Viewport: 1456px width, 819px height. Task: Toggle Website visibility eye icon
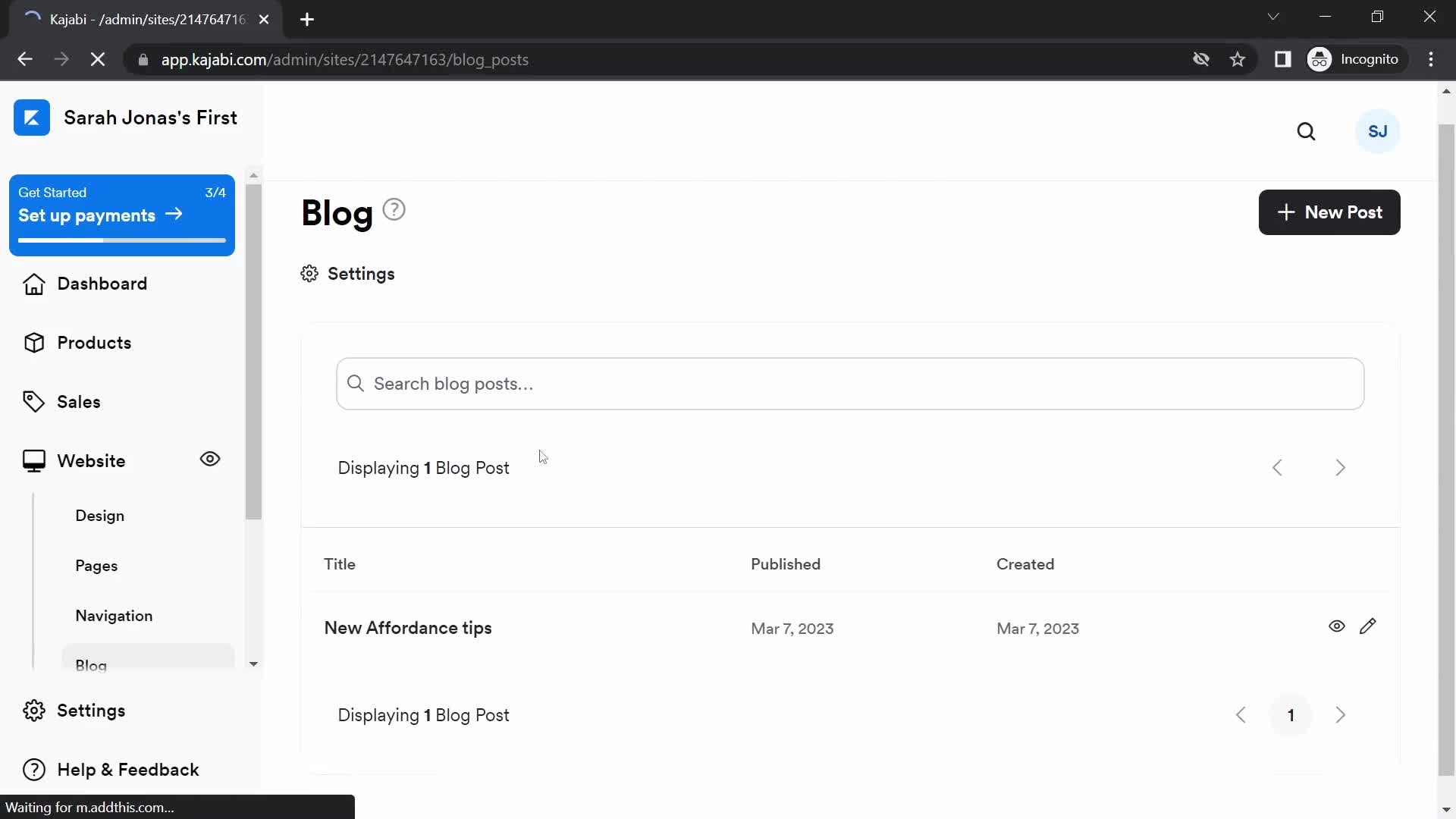pyautogui.click(x=210, y=459)
